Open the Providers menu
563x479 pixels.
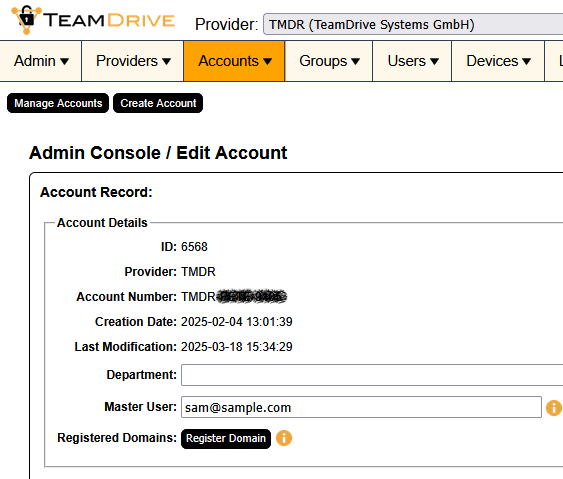pyautogui.click(x=132, y=61)
